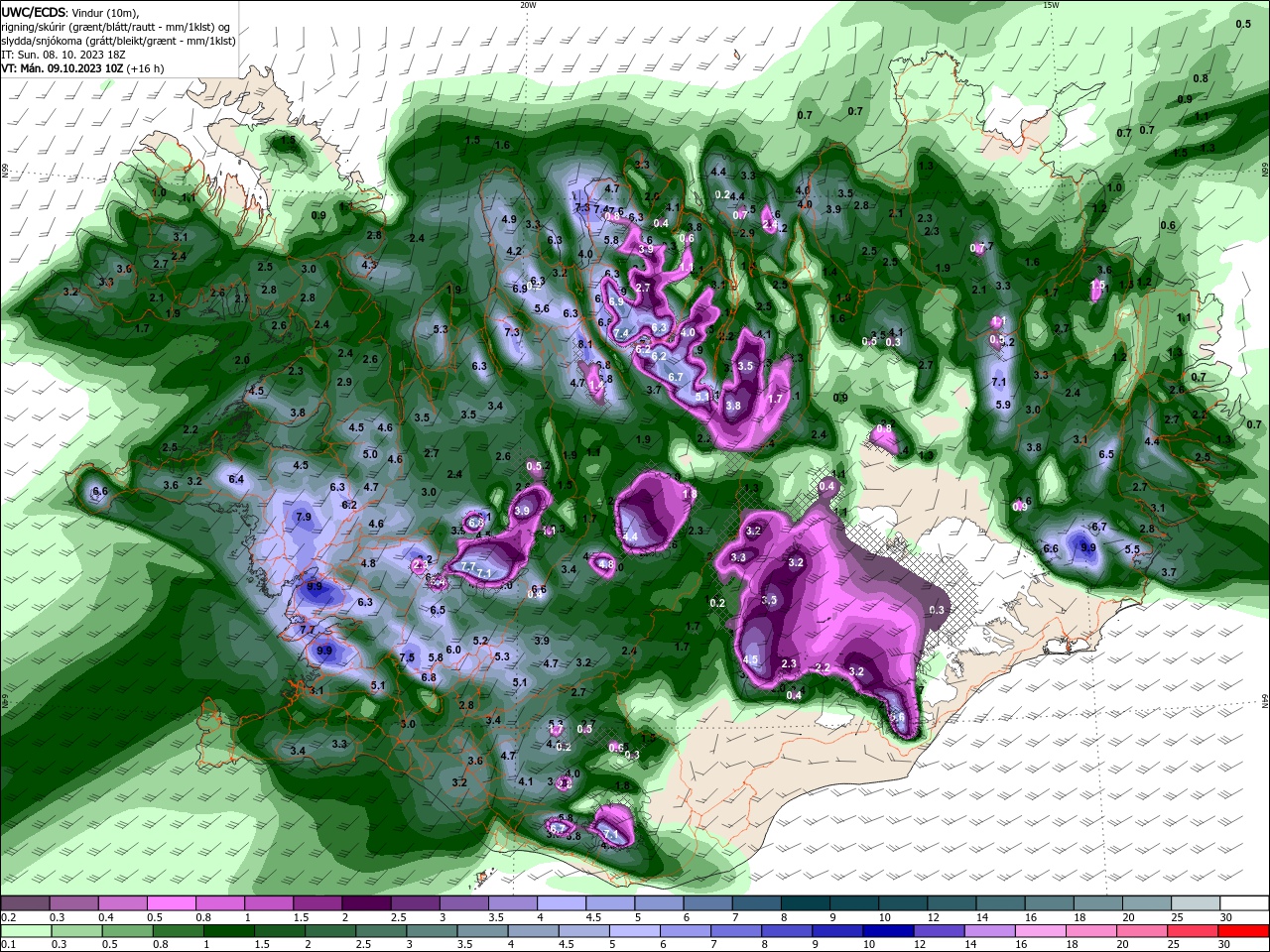Select the bright pink 0.5 swatch in snow legend

click(x=171, y=903)
